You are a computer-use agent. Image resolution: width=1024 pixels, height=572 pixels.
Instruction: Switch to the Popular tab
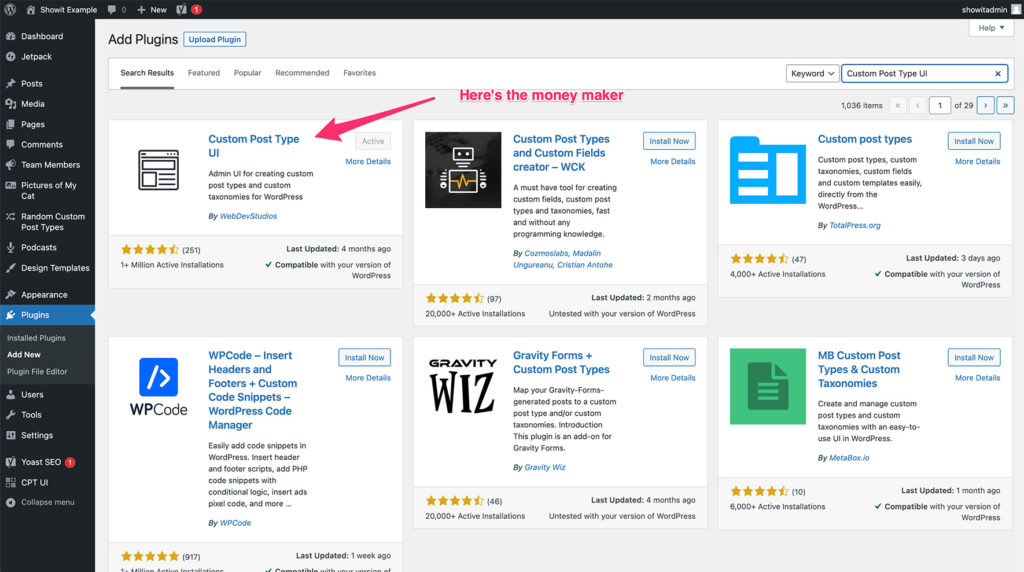pyautogui.click(x=247, y=73)
